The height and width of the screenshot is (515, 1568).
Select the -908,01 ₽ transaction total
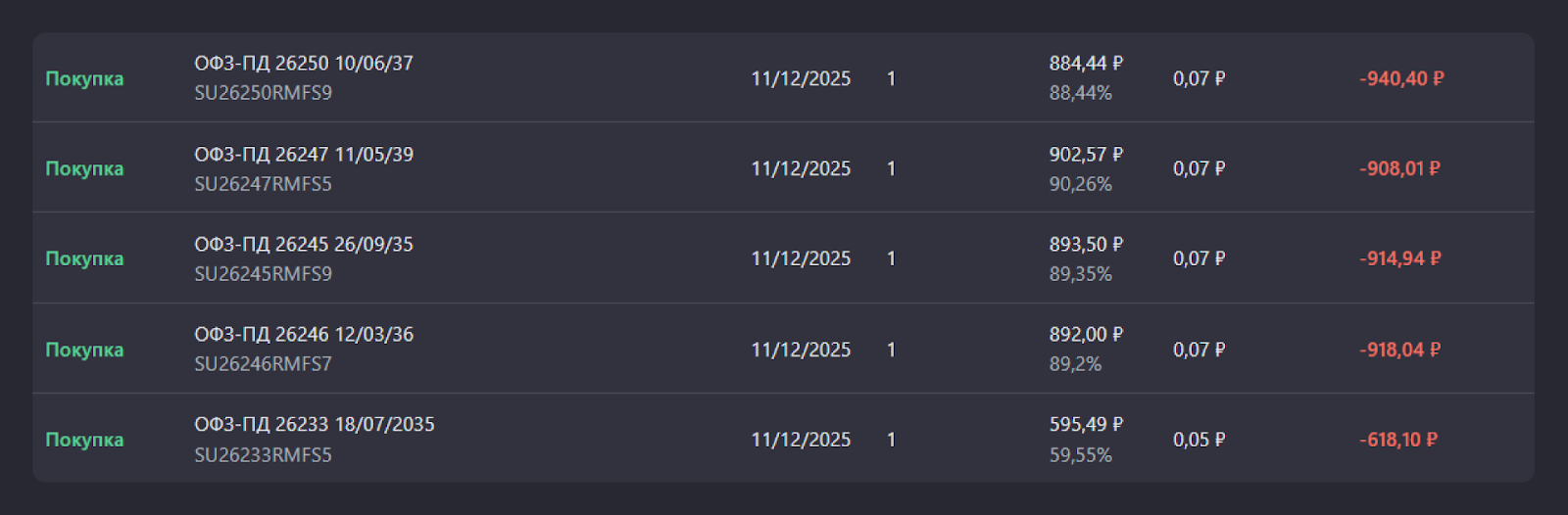point(1399,168)
